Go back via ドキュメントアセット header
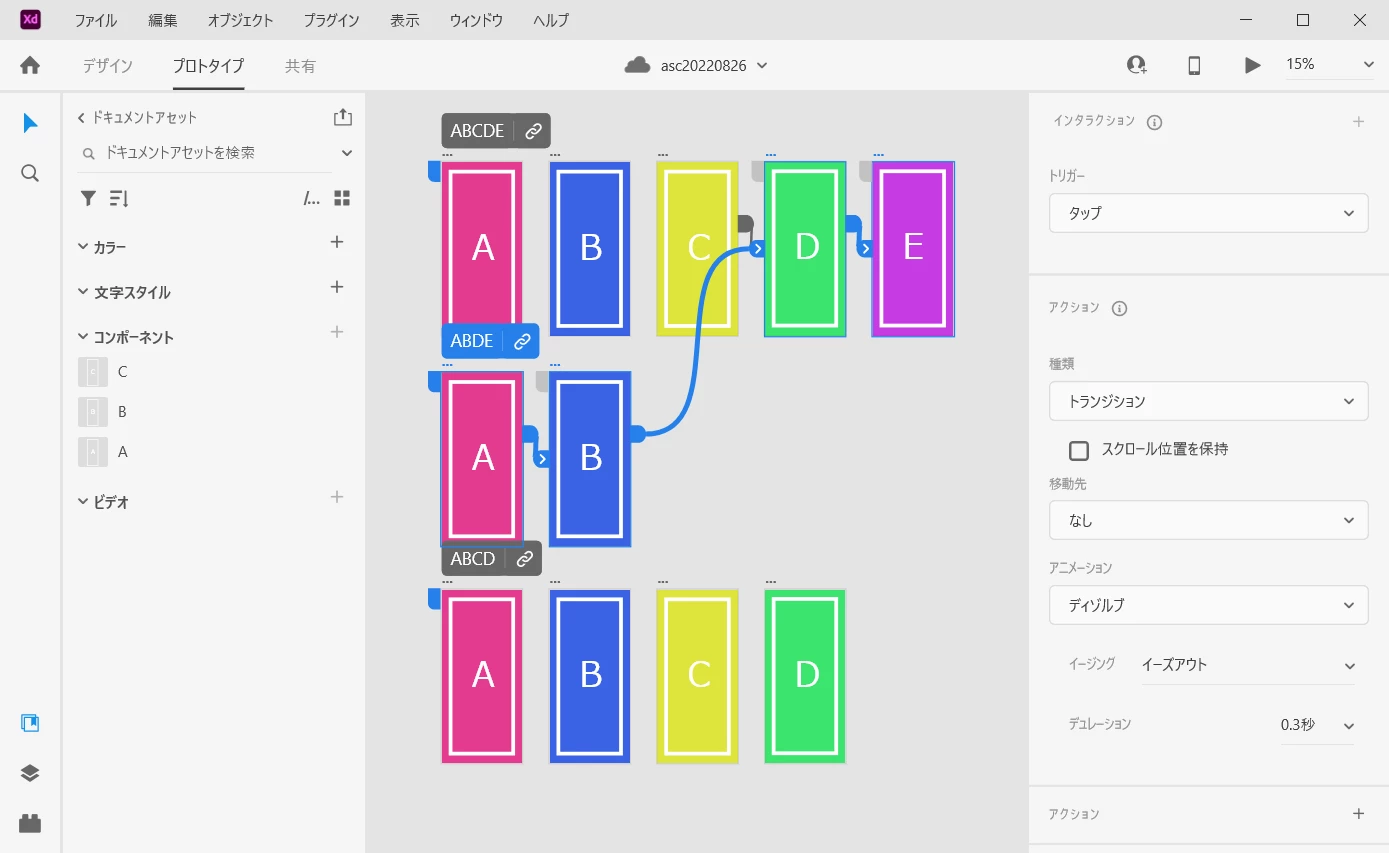The width and height of the screenshot is (1389, 853). click(x=138, y=117)
